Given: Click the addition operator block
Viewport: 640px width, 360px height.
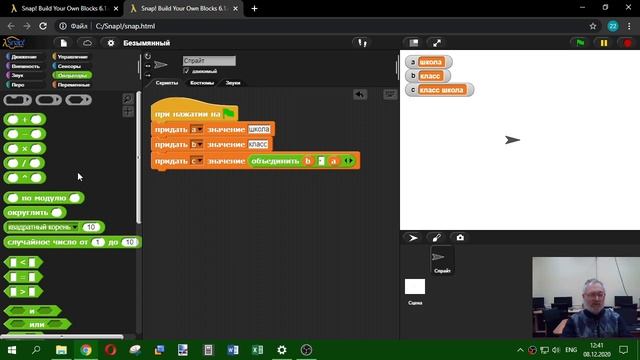Looking at the screenshot, I should [24, 119].
